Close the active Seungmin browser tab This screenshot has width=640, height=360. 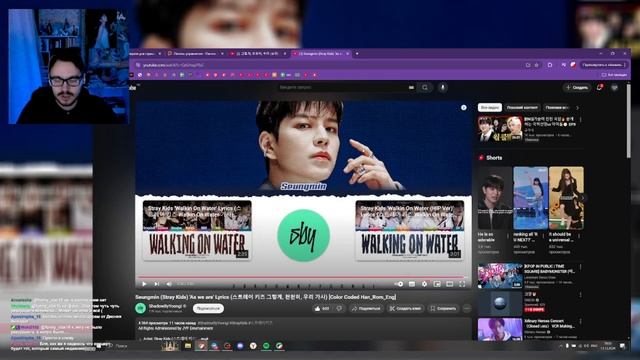[x=348, y=53]
